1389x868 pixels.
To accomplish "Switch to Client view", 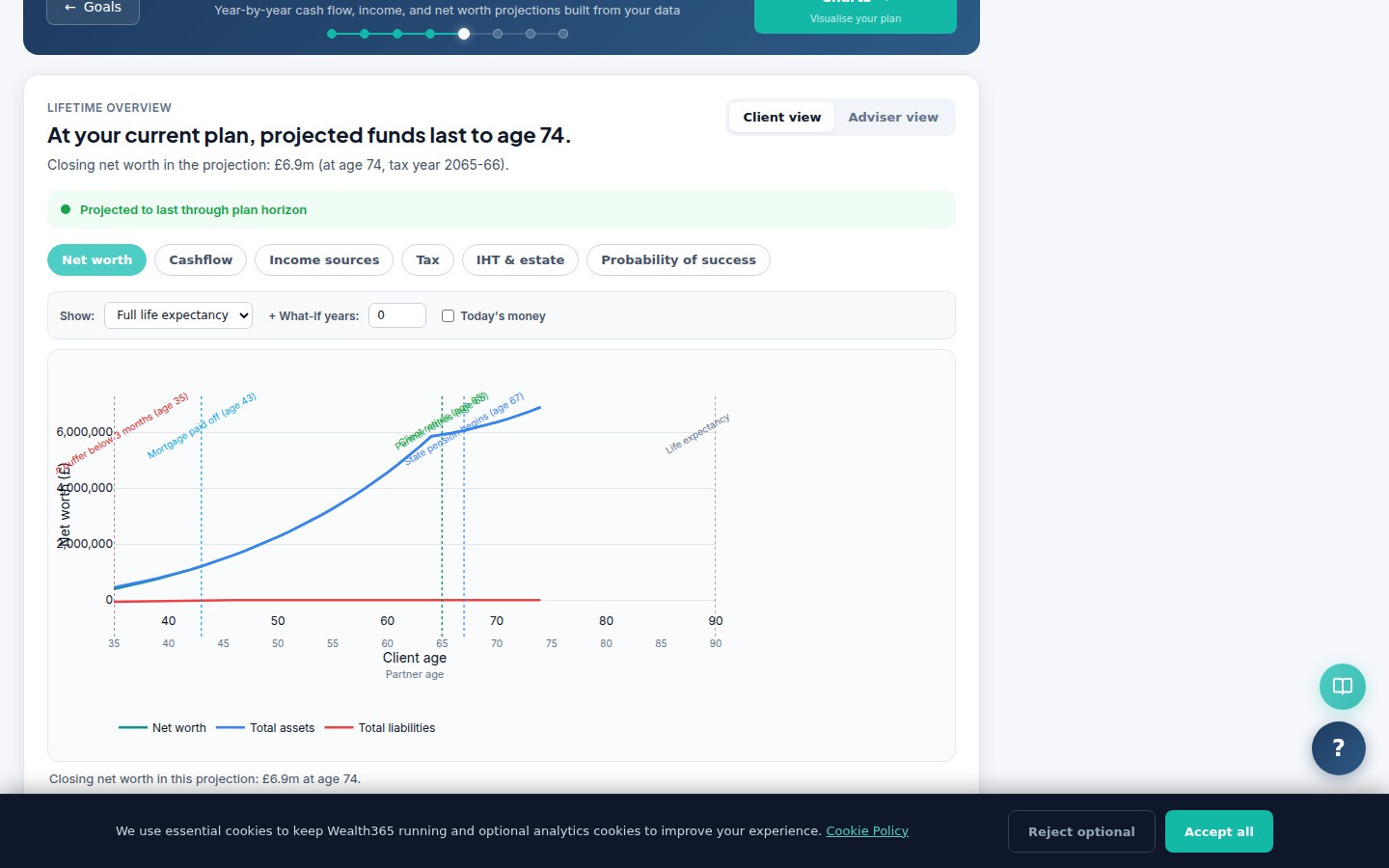I will point(781,117).
